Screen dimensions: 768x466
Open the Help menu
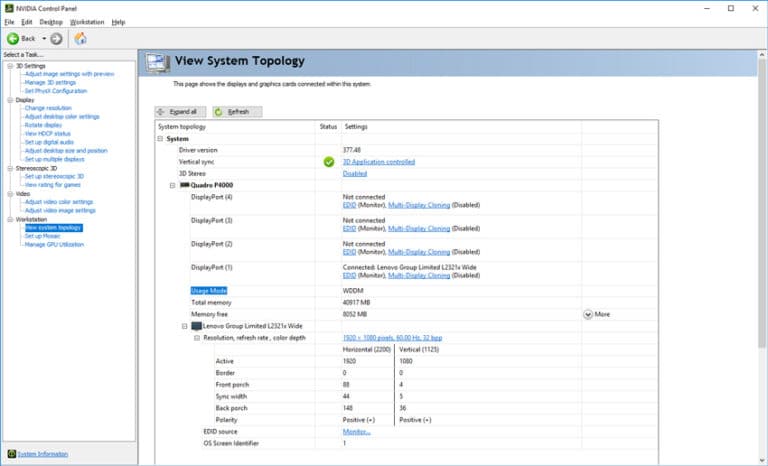tap(118, 22)
